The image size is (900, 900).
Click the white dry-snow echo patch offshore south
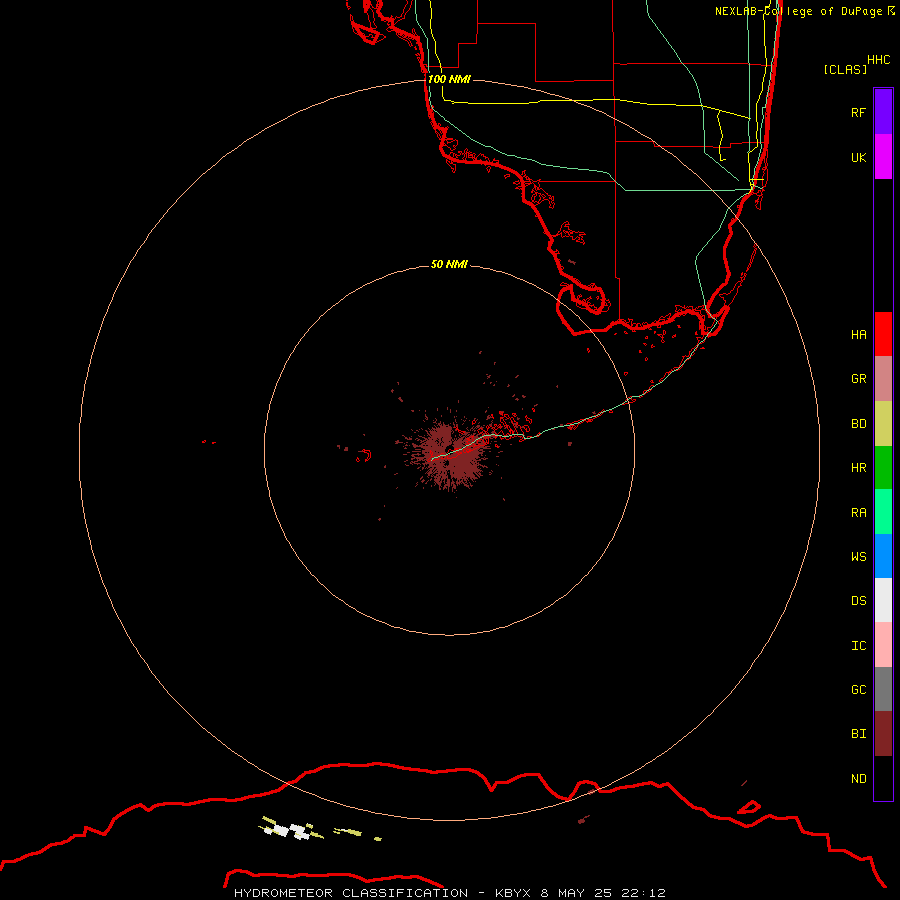(x=290, y=831)
